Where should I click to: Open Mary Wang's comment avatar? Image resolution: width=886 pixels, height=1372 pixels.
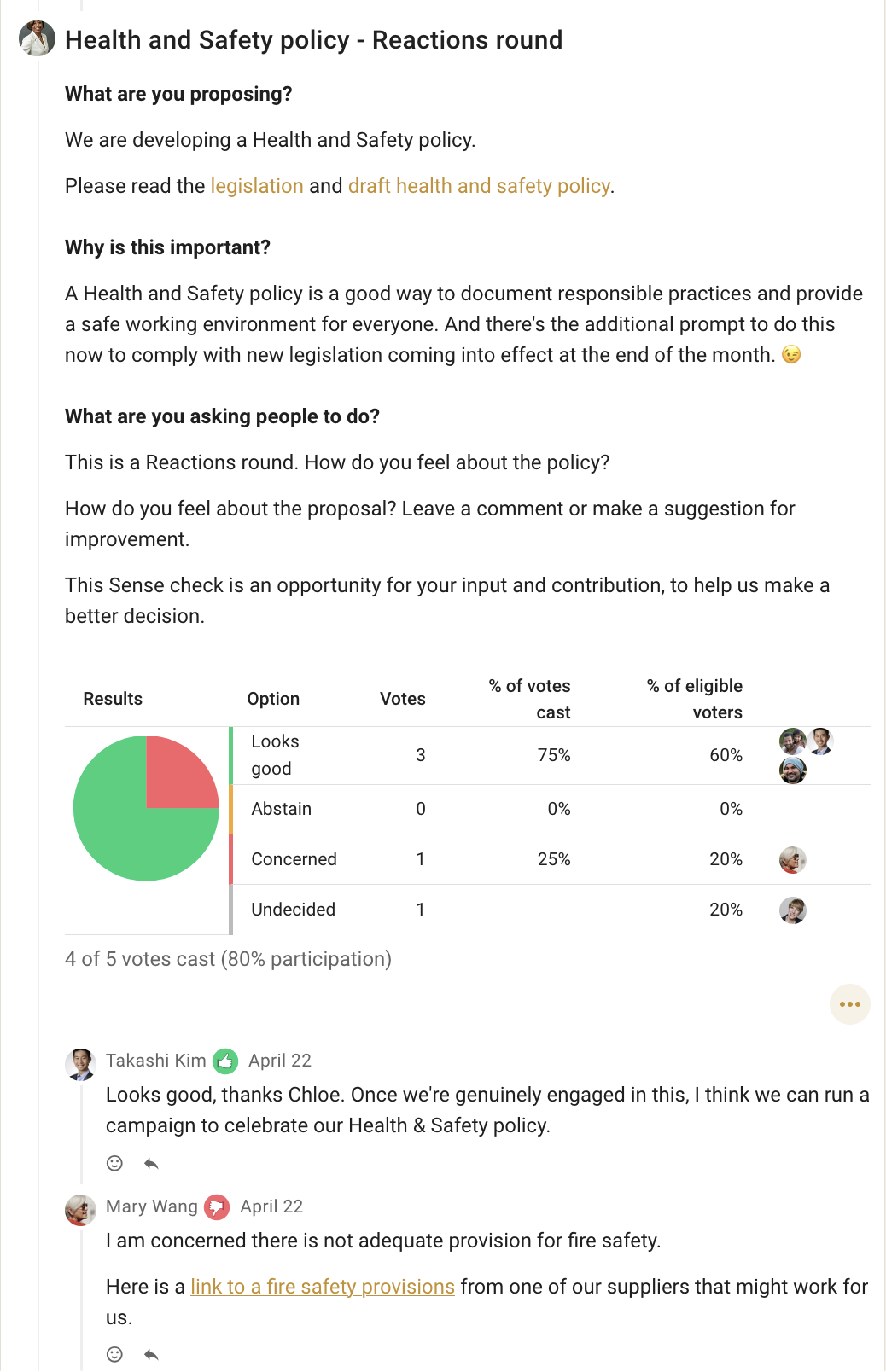pyautogui.click(x=80, y=1210)
